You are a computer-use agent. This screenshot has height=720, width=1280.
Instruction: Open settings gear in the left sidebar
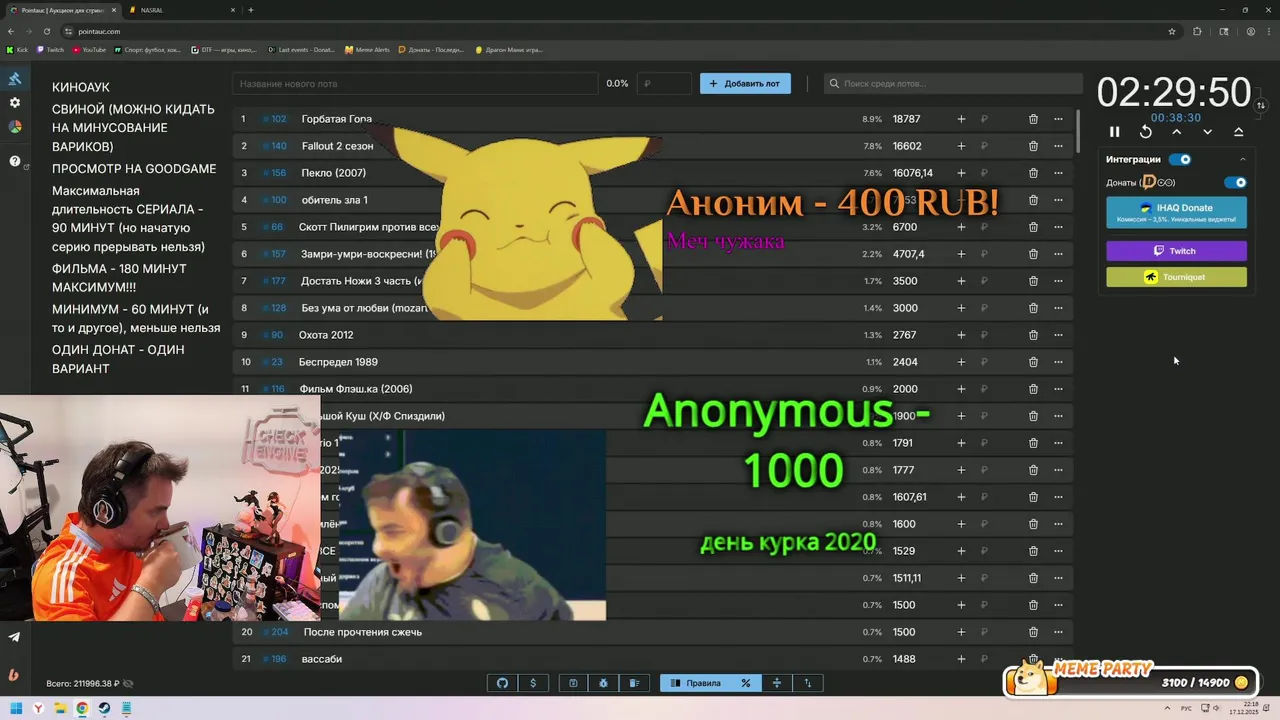pyautogui.click(x=15, y=103)
